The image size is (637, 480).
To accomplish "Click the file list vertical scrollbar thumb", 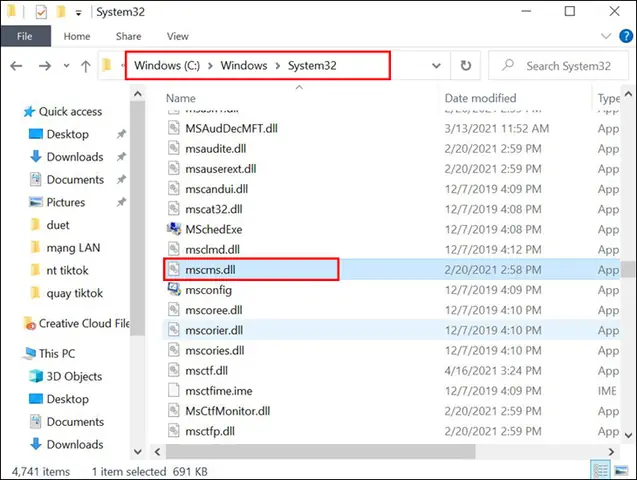I will pyautogui.click(x=628, y=269).
